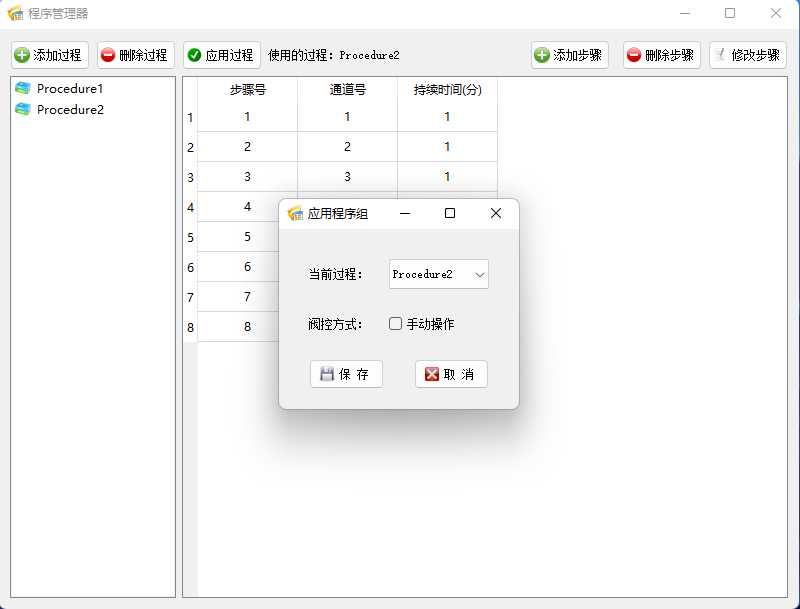Click the 删除步骤 red minus icon
This screenshot has height=609, width=800.
click(x=634, y=55)
